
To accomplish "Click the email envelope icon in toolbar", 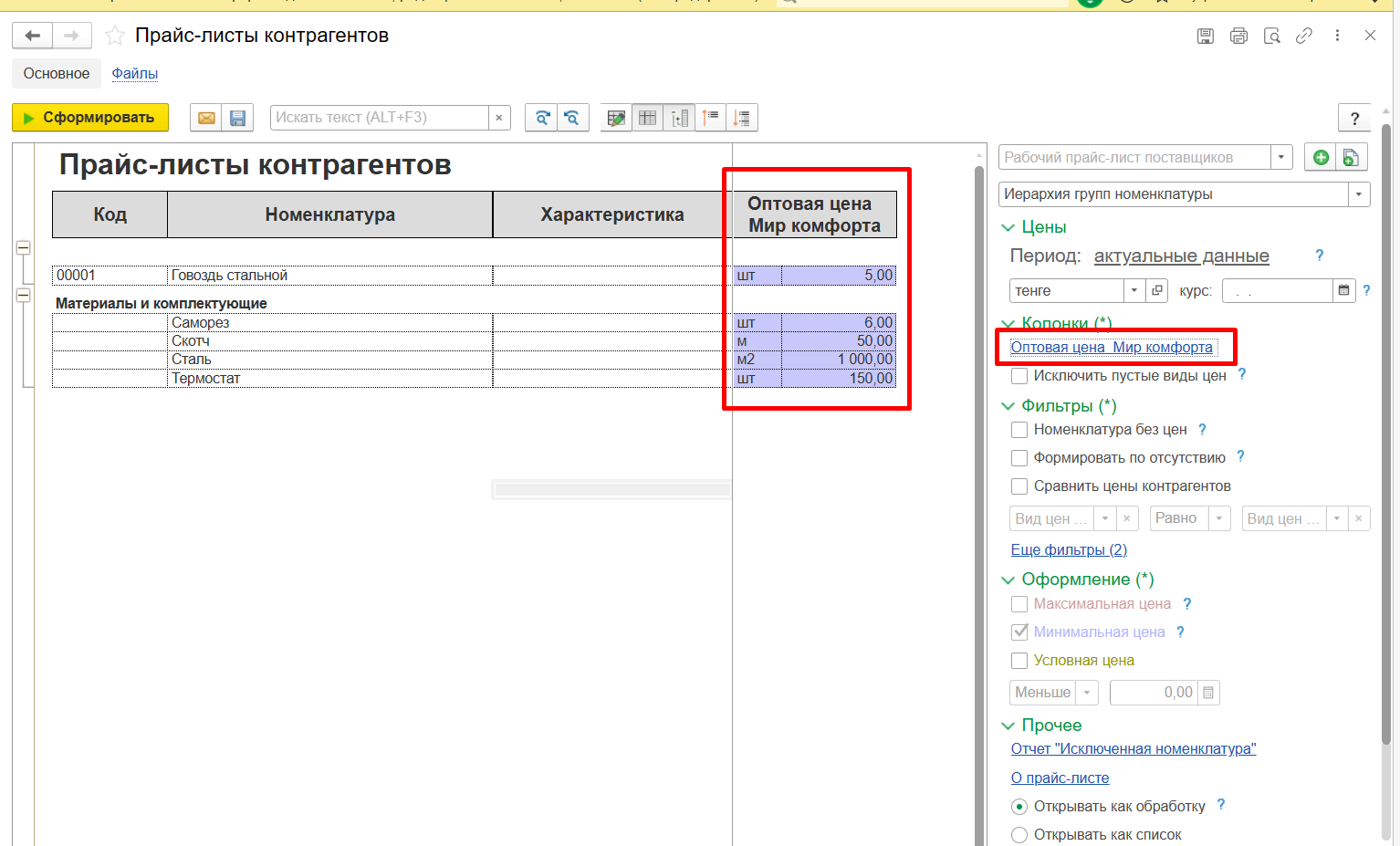I will [x=206, y=118].
